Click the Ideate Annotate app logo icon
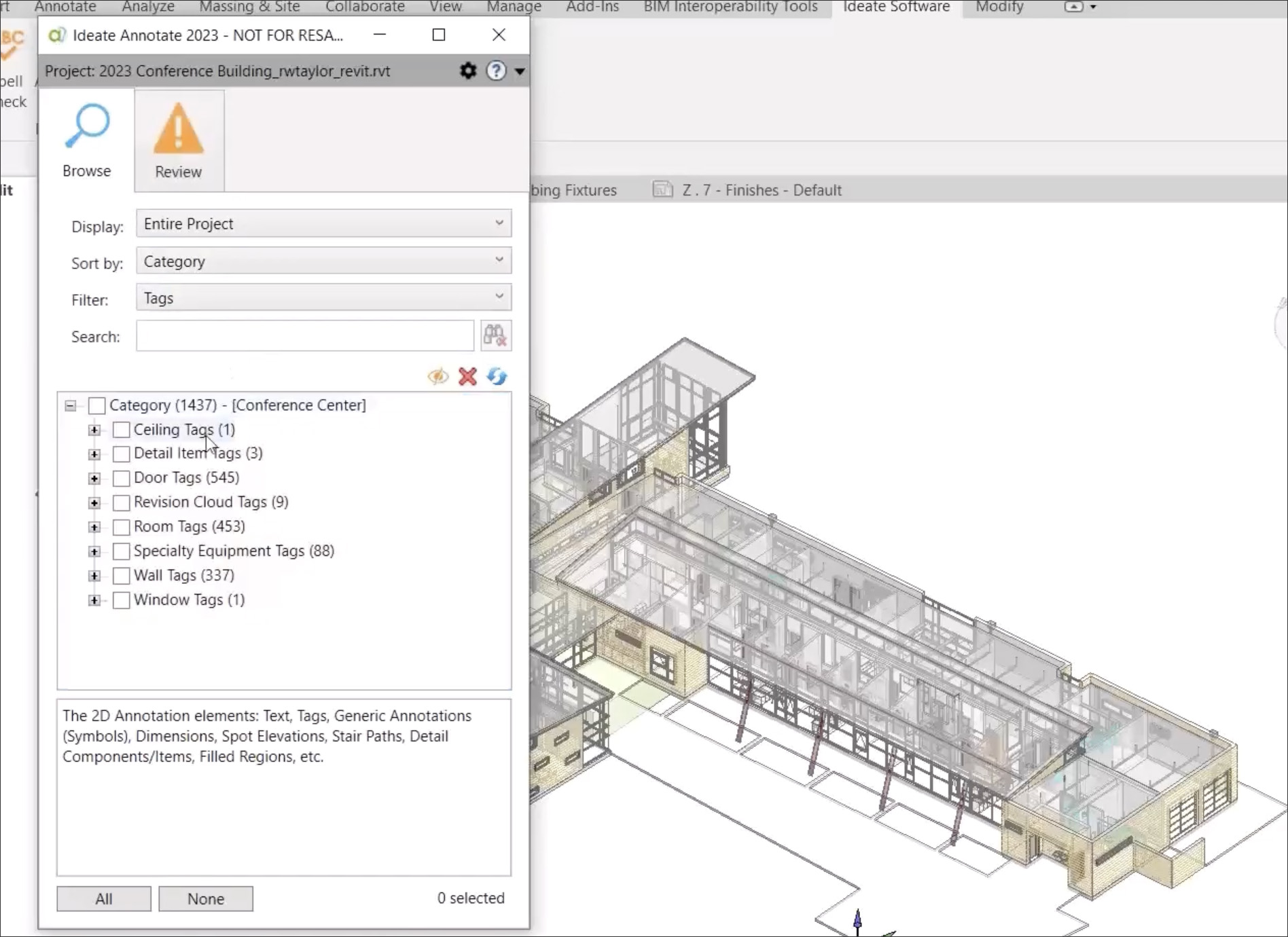The width and height of the screenshot is (1288, 937). [56, 35]
